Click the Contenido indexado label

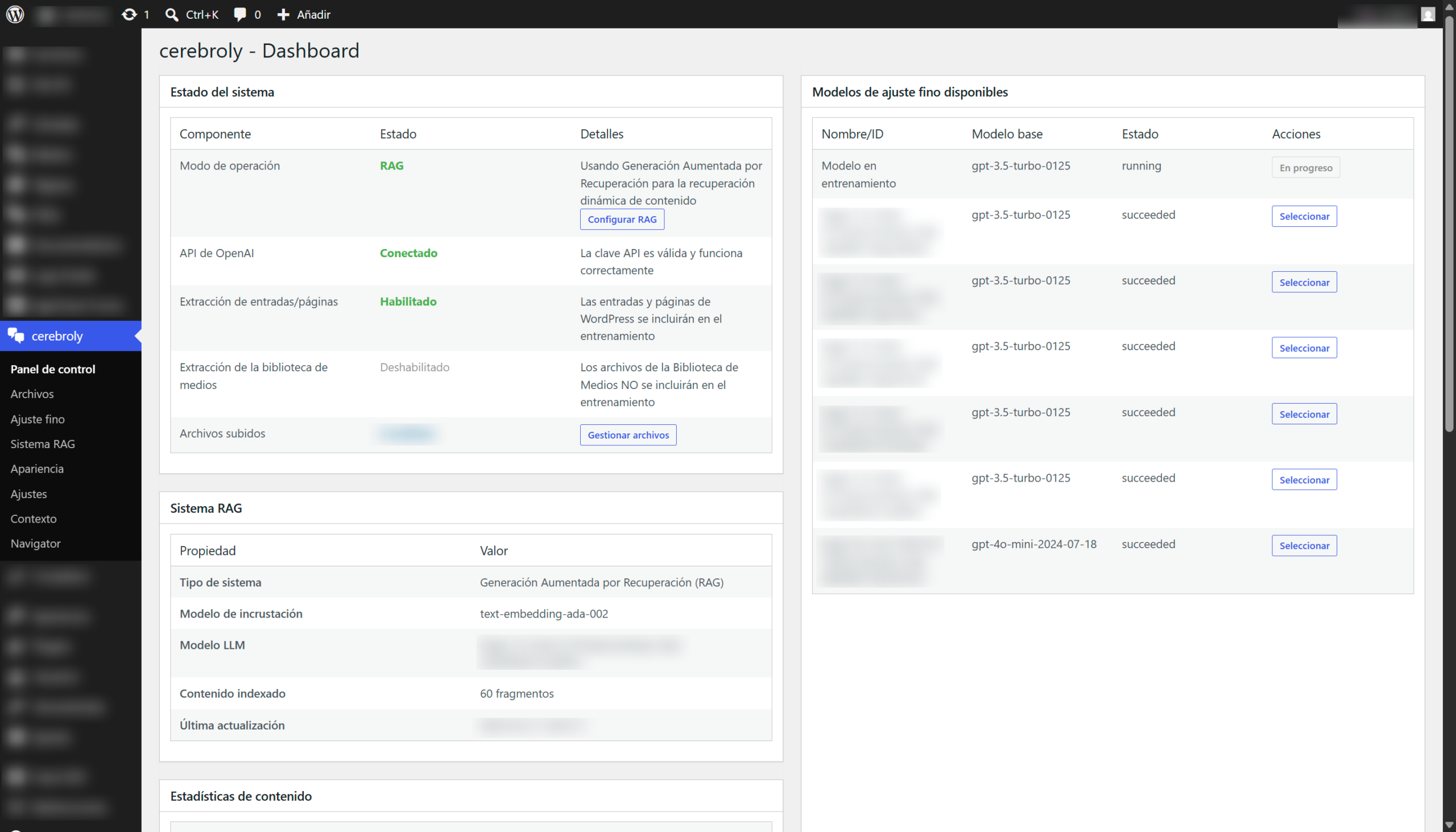[233, 694]
